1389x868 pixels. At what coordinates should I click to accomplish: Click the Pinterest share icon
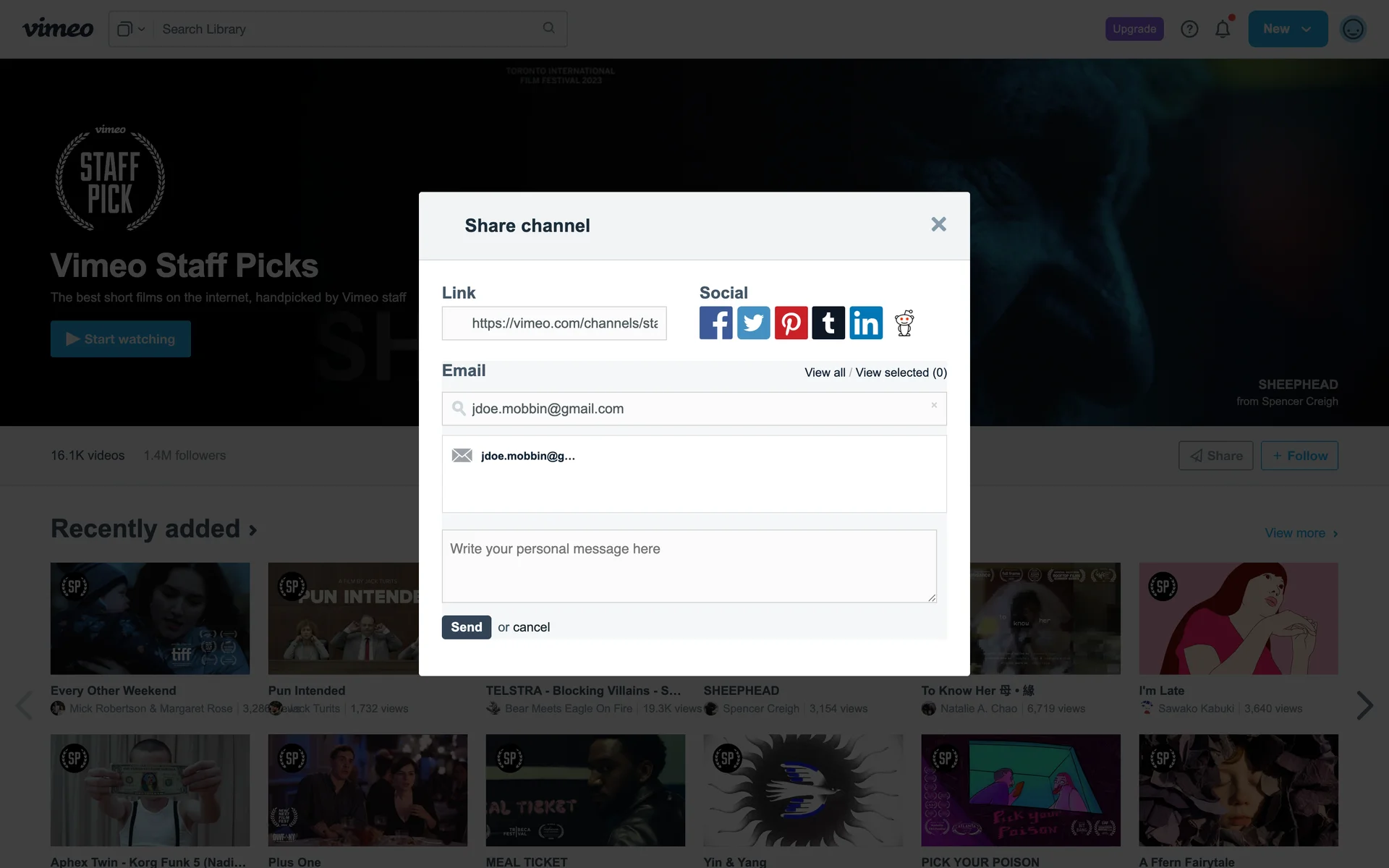pyautogui.click(x=791, y=323)
